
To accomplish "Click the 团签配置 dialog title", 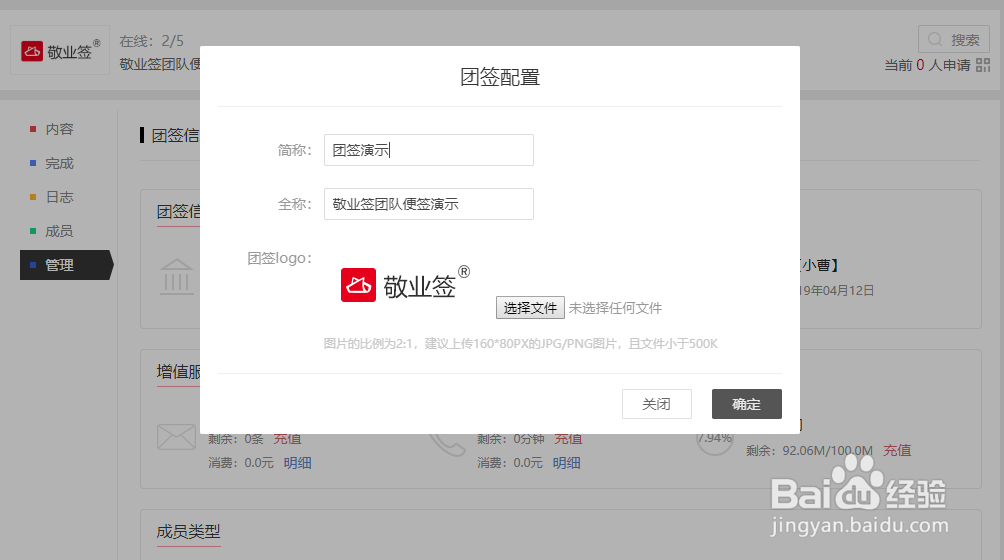I will tap(500, 77).
